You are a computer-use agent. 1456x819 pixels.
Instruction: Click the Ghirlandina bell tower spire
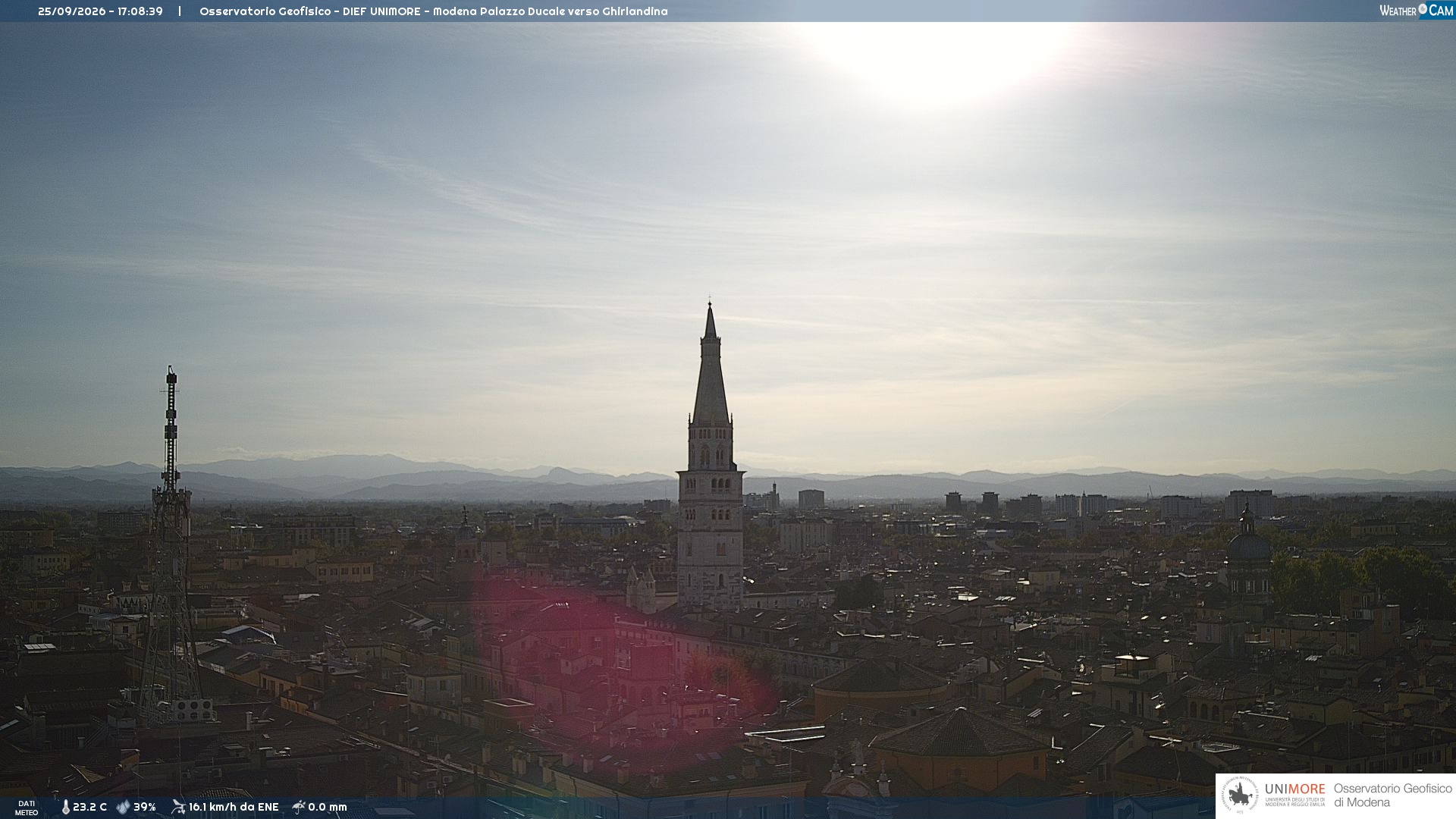(711, 364)
